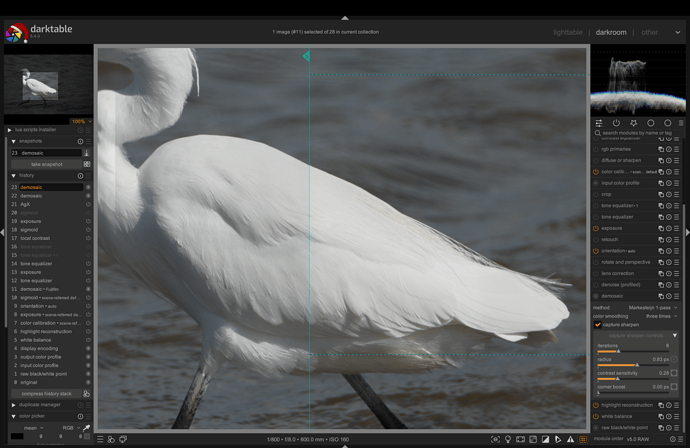Screen dimensions: 690x448
Task: Click the search modules input field
Action: click(639, 133)
